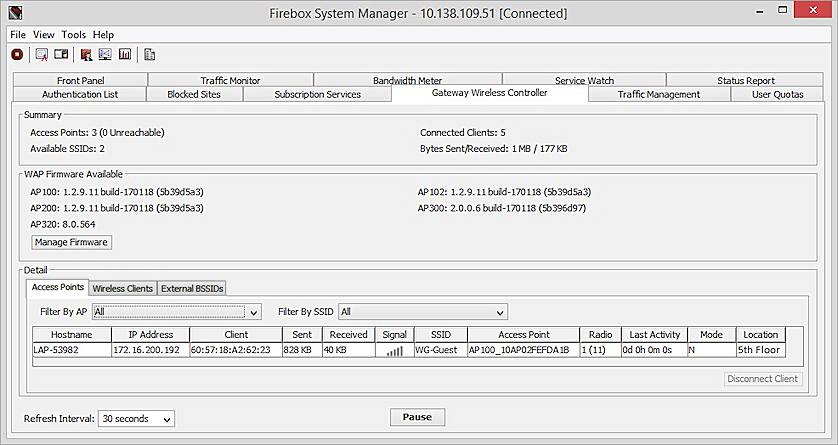The height and width of the screenshot is (445, 838).
Task: Click the AP100_10AP02FEFDA1B access point cell
Action: coord(524,350)
